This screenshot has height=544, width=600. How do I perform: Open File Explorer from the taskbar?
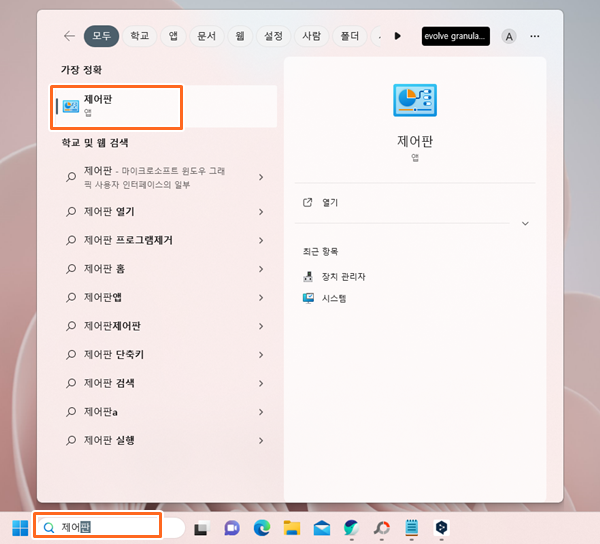click(x=292, y=528)
